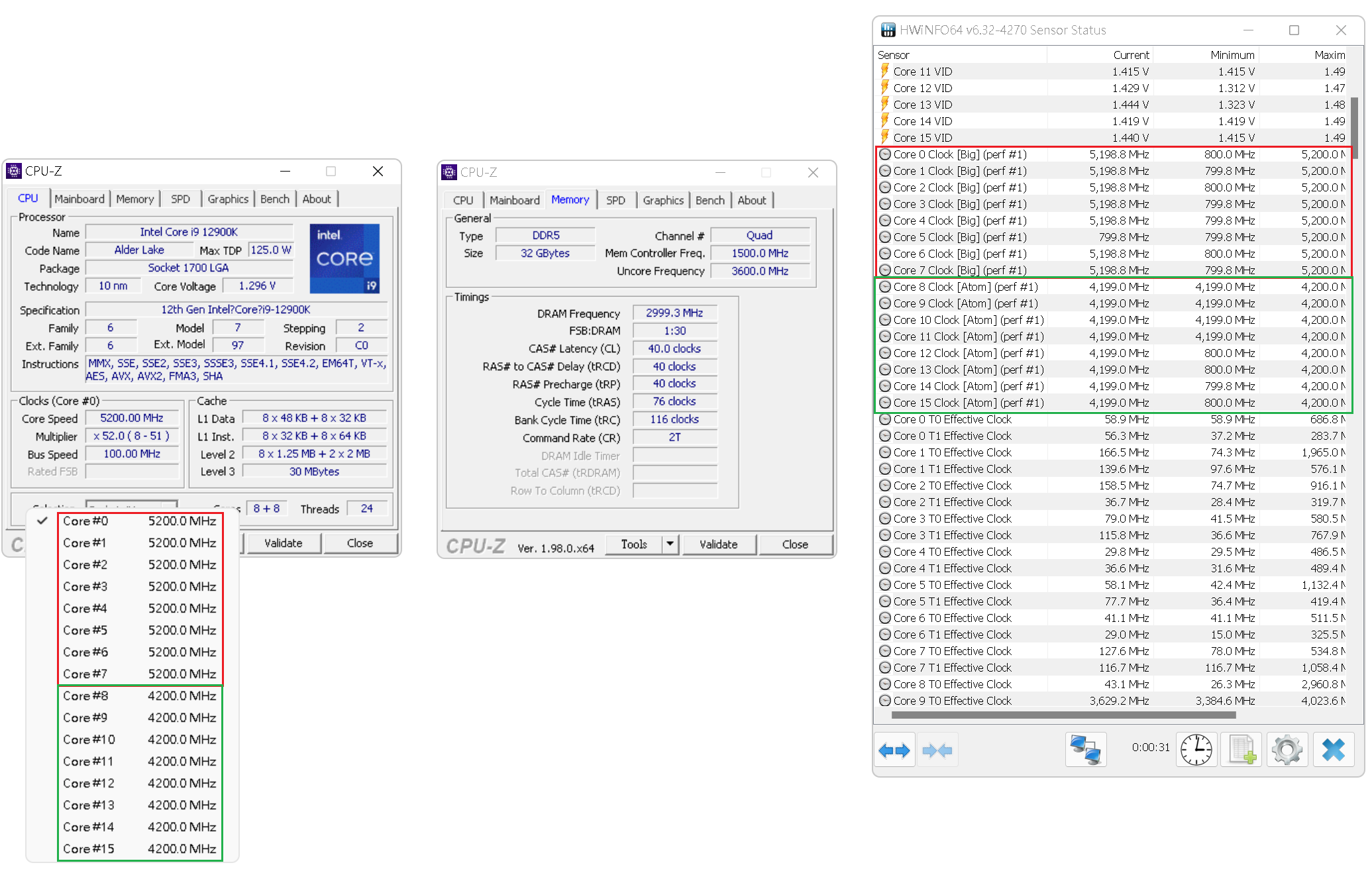Click clock icon of Core 12 Clock row
1372x871 pixels.
pos(884,353)
